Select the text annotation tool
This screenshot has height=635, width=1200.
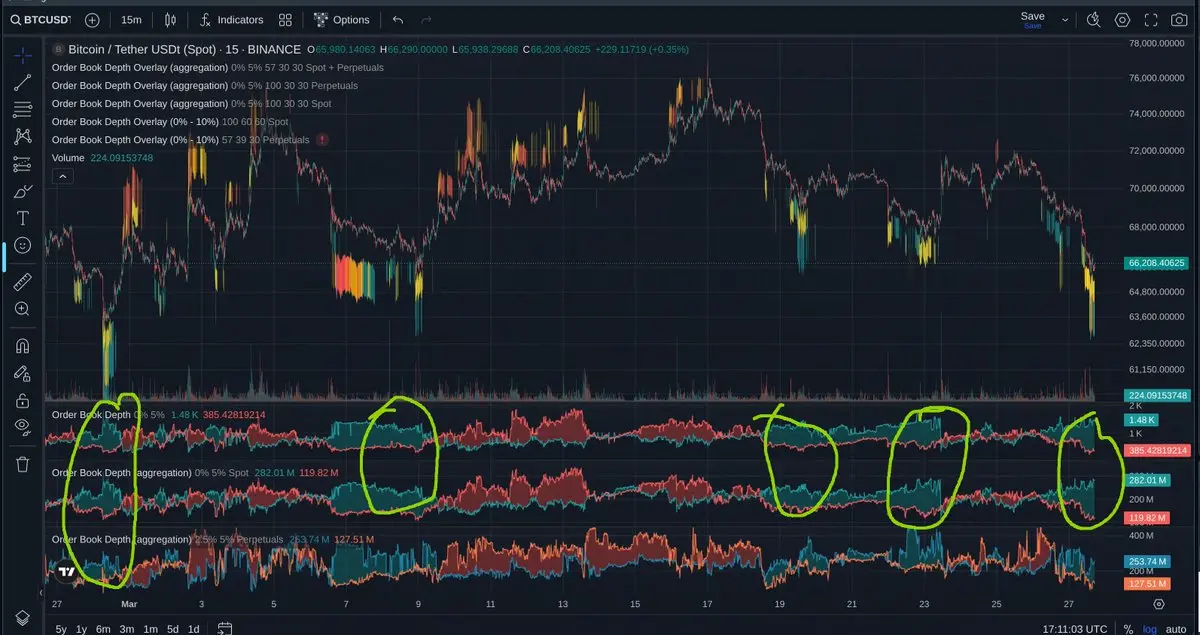(x=22, y=217)
